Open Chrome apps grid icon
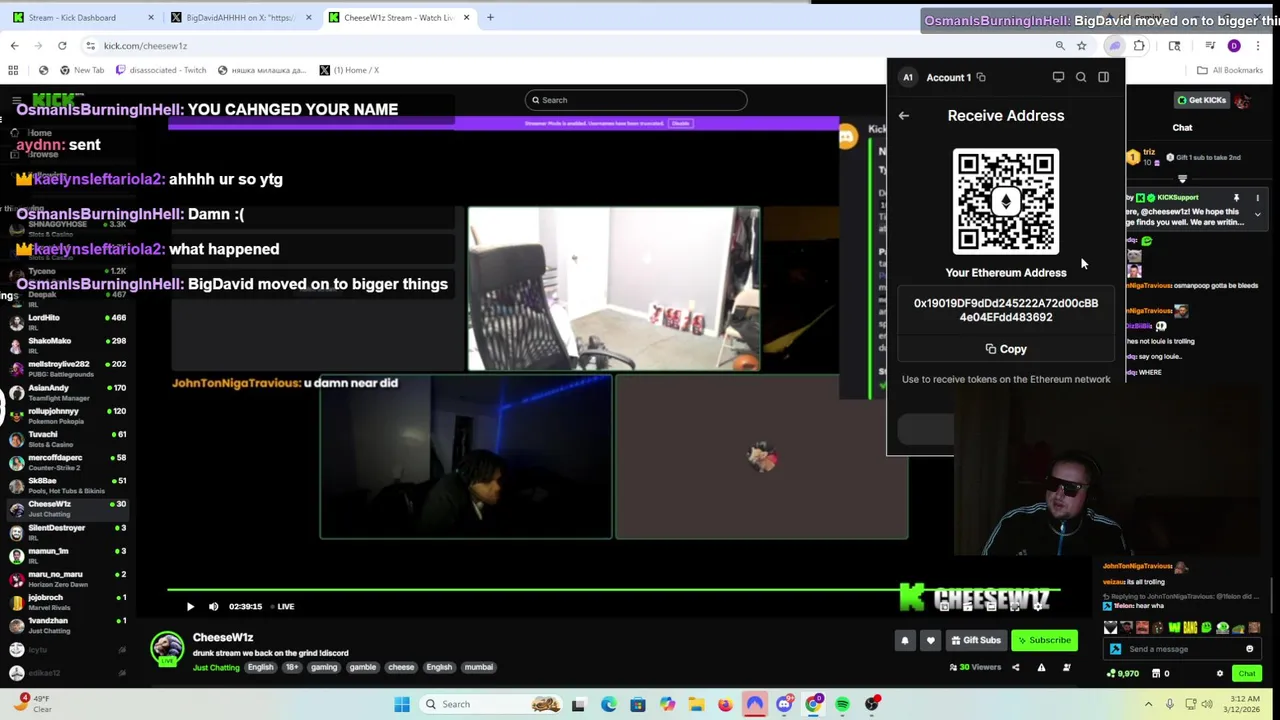Image resolution: width=1280 pixels, height=720 pixels. [x=13, y=70]
